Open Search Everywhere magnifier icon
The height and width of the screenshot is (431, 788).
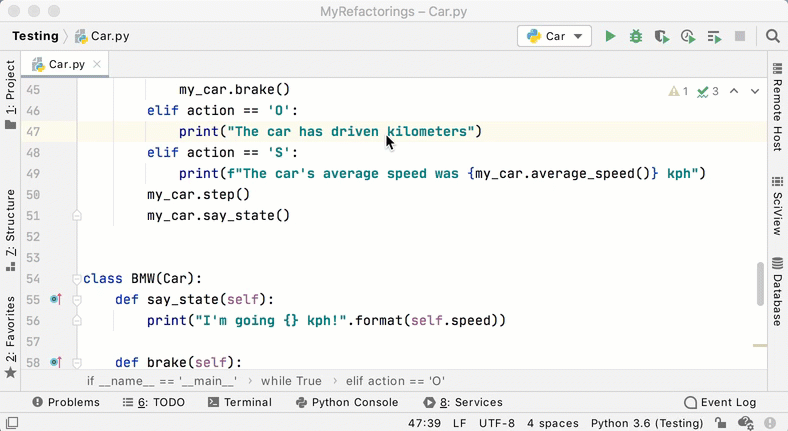click(772, 37)
